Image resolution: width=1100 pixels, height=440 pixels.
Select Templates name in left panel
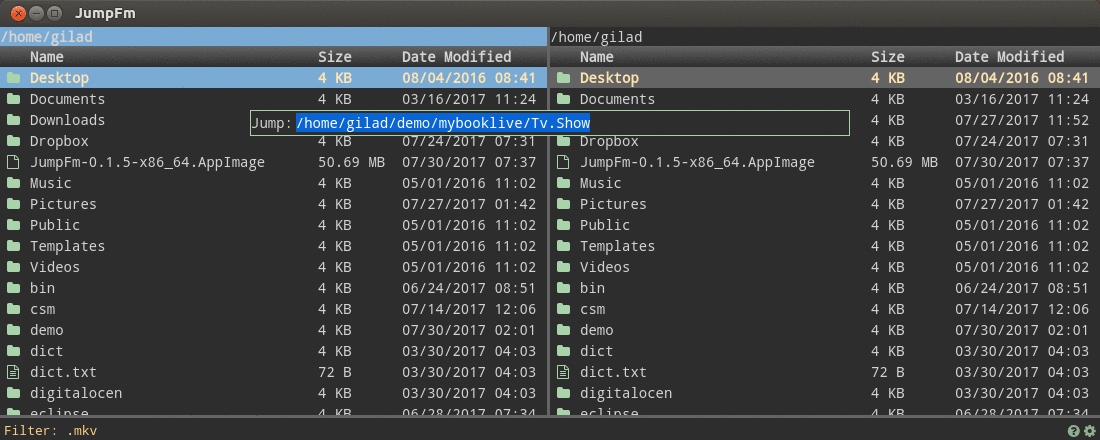pos(67,246)
